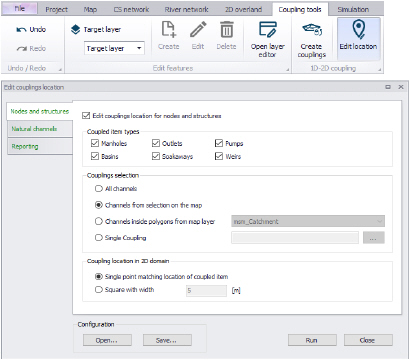The height and width of the screenshot is (360, 410).
Task: Select Channels inside polygons from map layer
Action: pos(98,221)
